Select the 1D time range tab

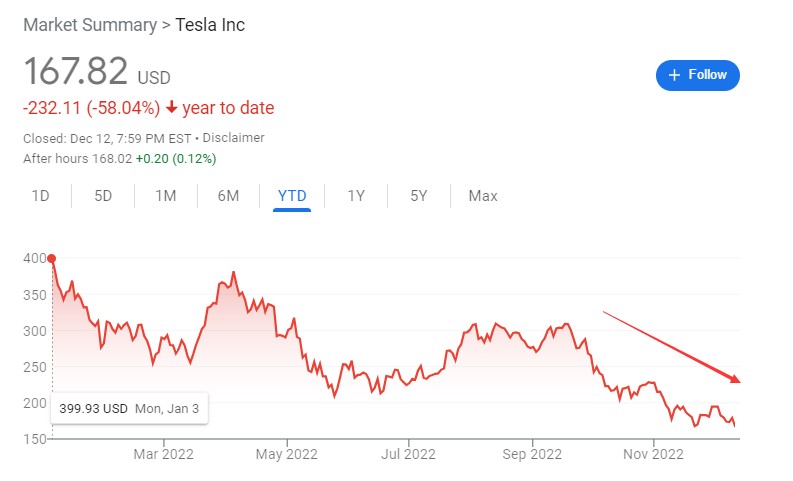[41, 196]
